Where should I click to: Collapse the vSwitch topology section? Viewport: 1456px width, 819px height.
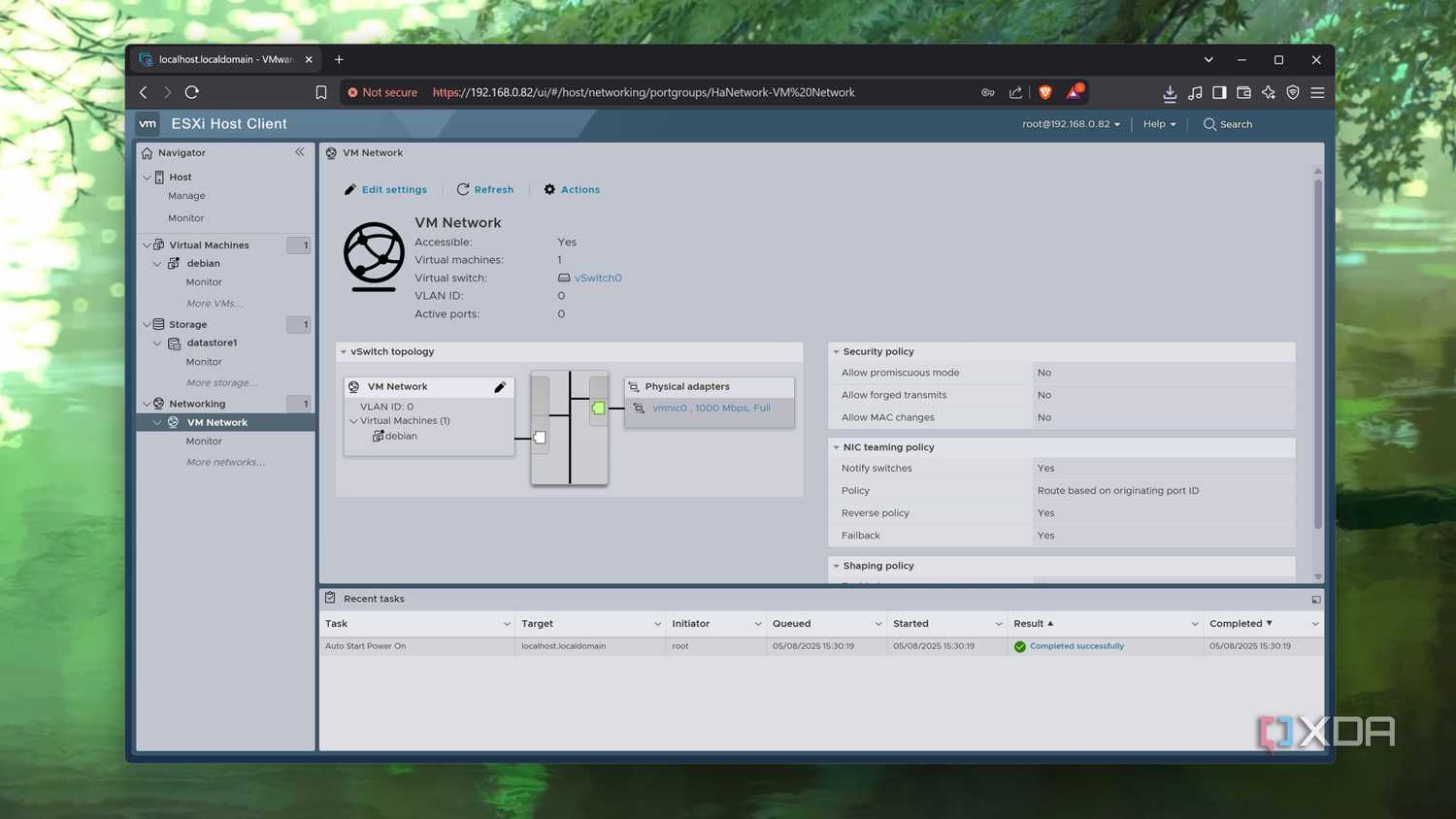click(x=343, y=352)
